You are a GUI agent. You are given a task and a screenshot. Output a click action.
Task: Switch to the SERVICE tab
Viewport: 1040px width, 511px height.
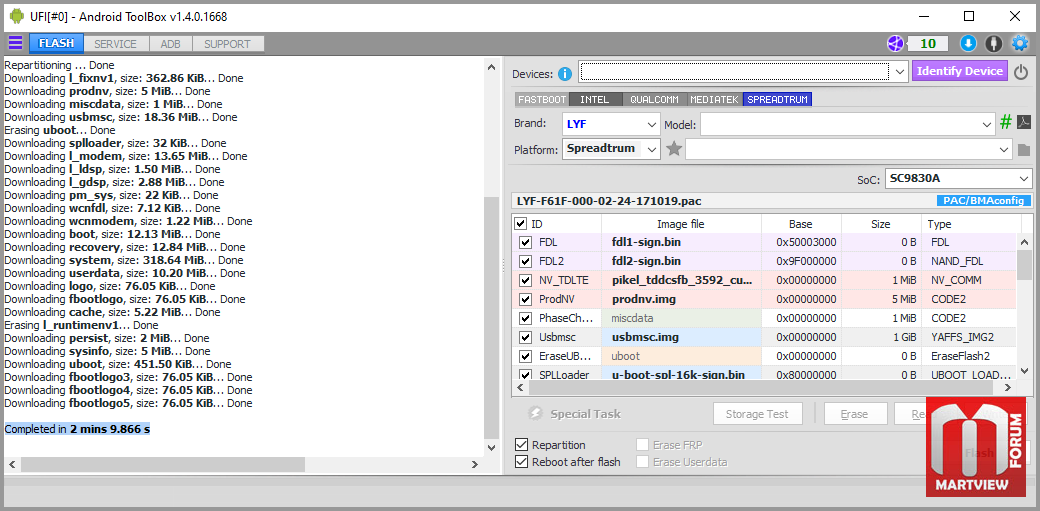(x=115, y=44)
